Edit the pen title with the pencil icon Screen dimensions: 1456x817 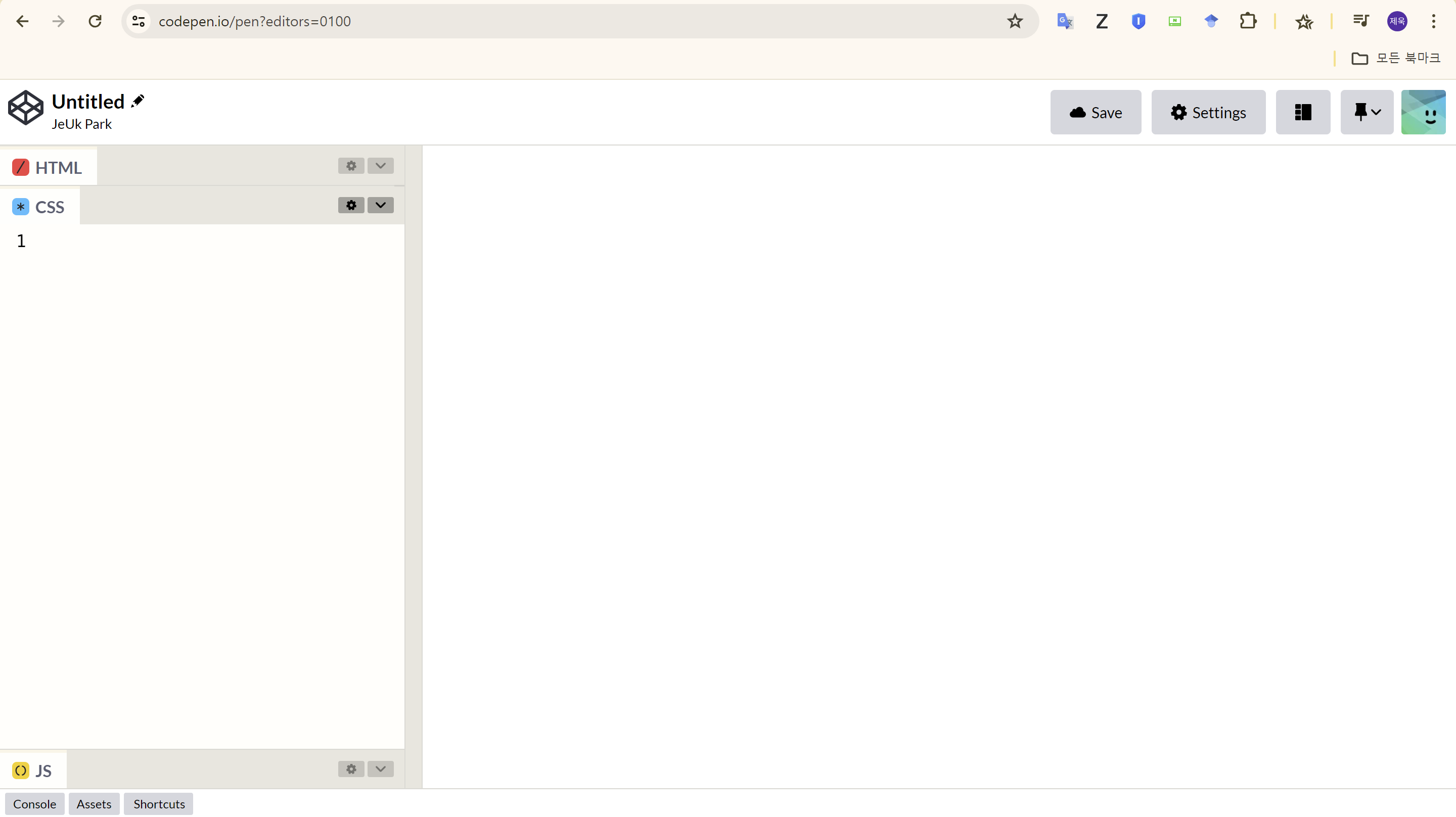coord(138,101)
